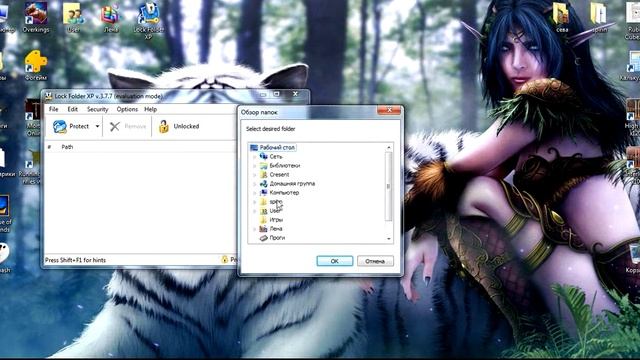Viewport: 640px width, 360px height.
Task: Click the # column header
Action: click(49, 147)
